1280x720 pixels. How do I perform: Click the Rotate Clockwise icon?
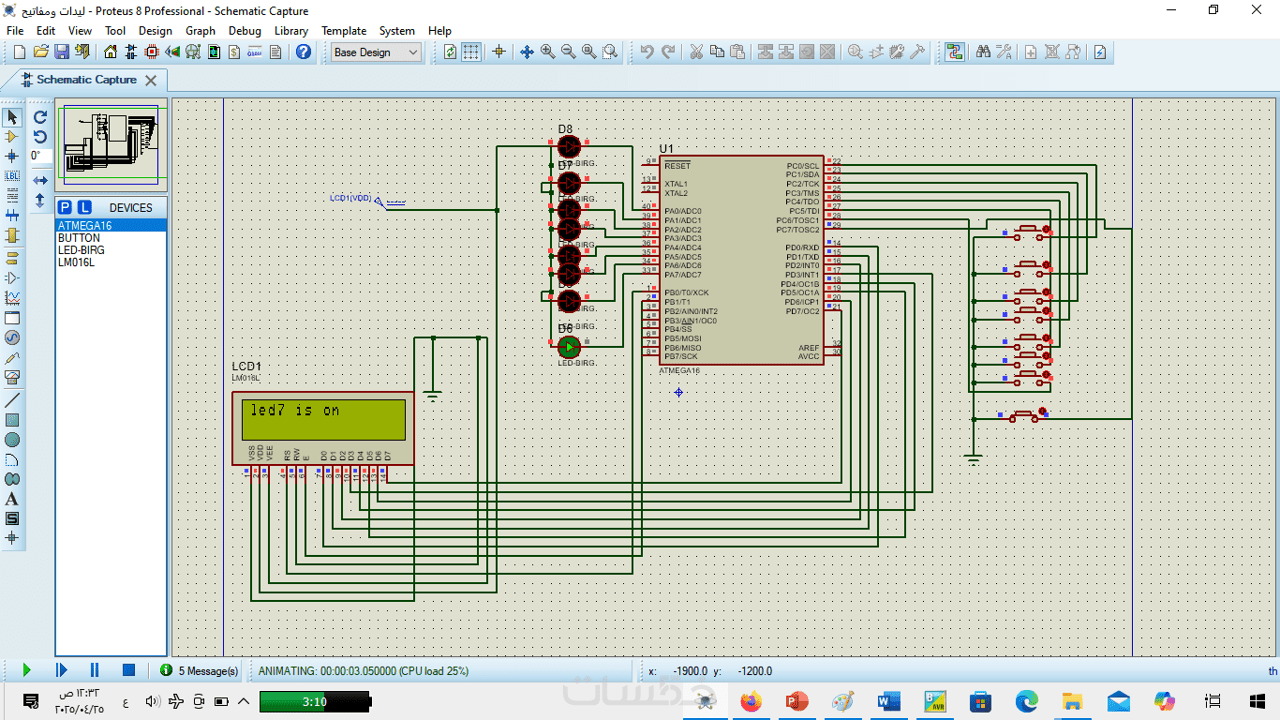[x=40, y=117]
